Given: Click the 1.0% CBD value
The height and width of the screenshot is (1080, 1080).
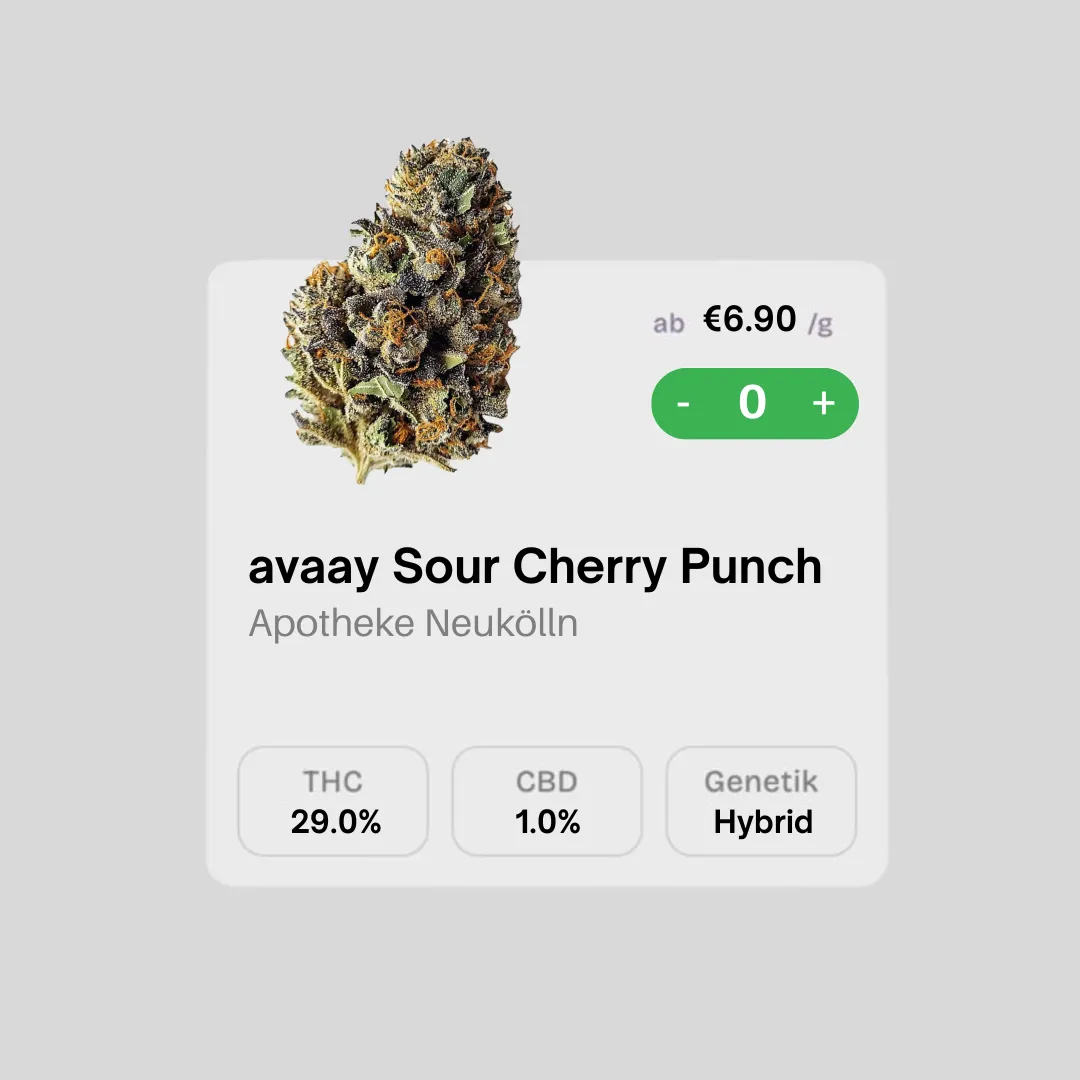Looking at the screenshot, I should [548, 822].
